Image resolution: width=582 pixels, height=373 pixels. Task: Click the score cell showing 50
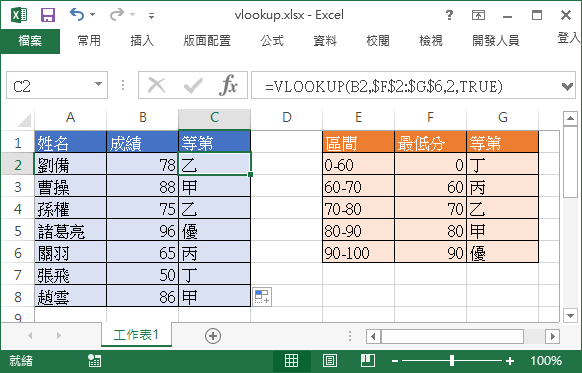[x=143, y=275]
